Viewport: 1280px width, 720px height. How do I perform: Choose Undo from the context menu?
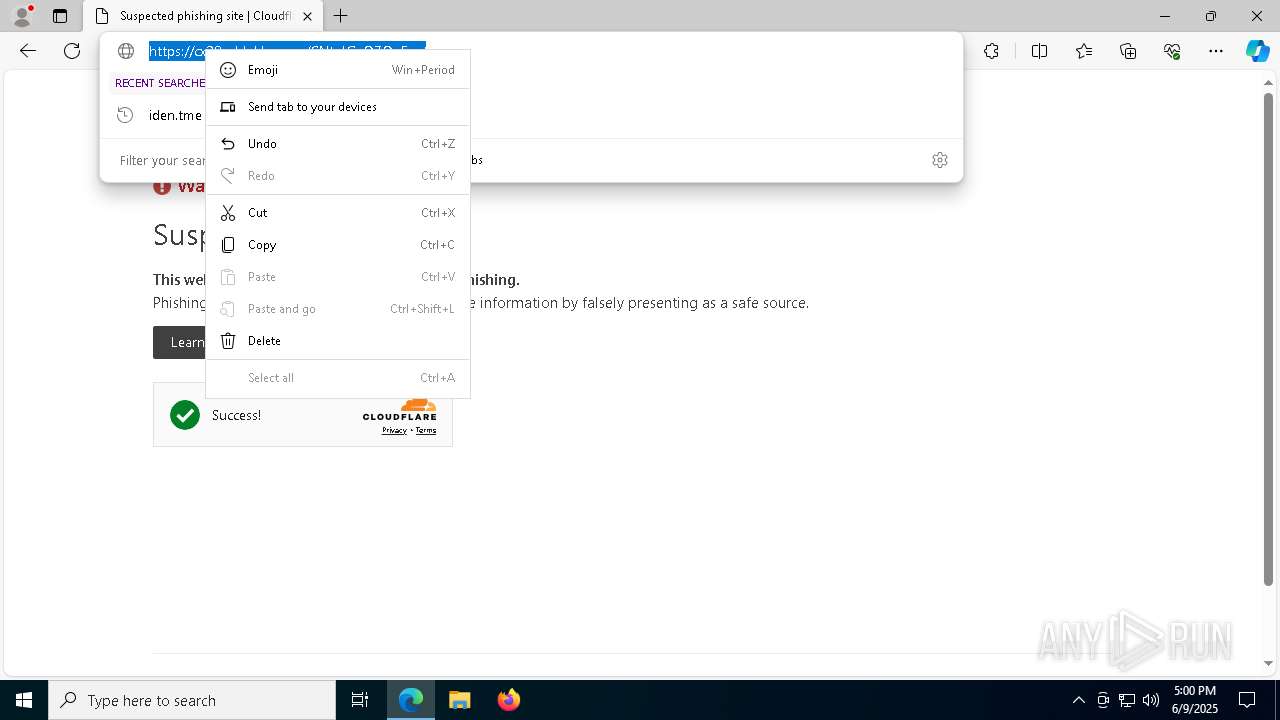pos(338,144)
